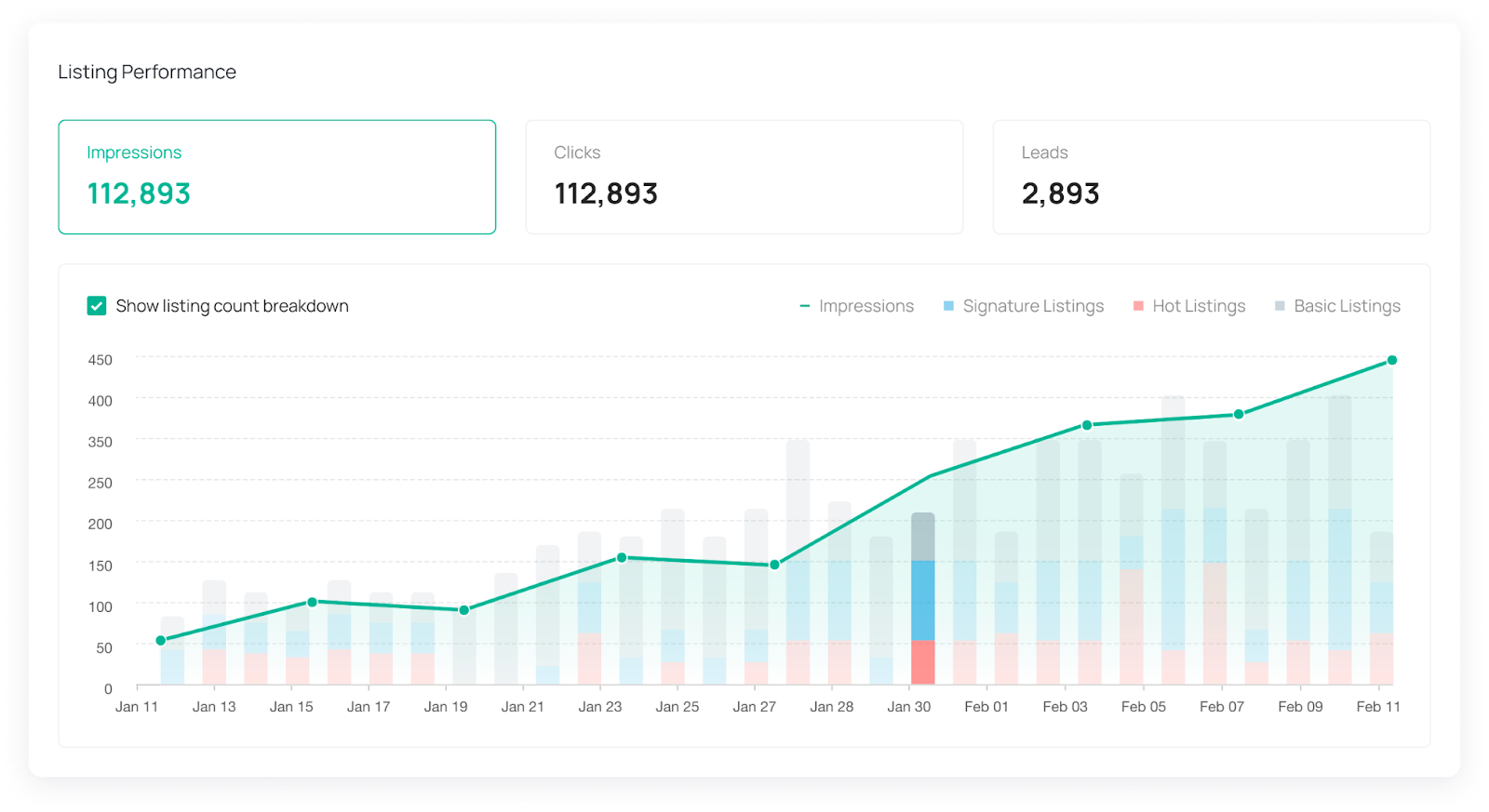This screenshot has width=1489, height=812.
Task: Click the Jan 28 x-axis label
Action: 832,707
